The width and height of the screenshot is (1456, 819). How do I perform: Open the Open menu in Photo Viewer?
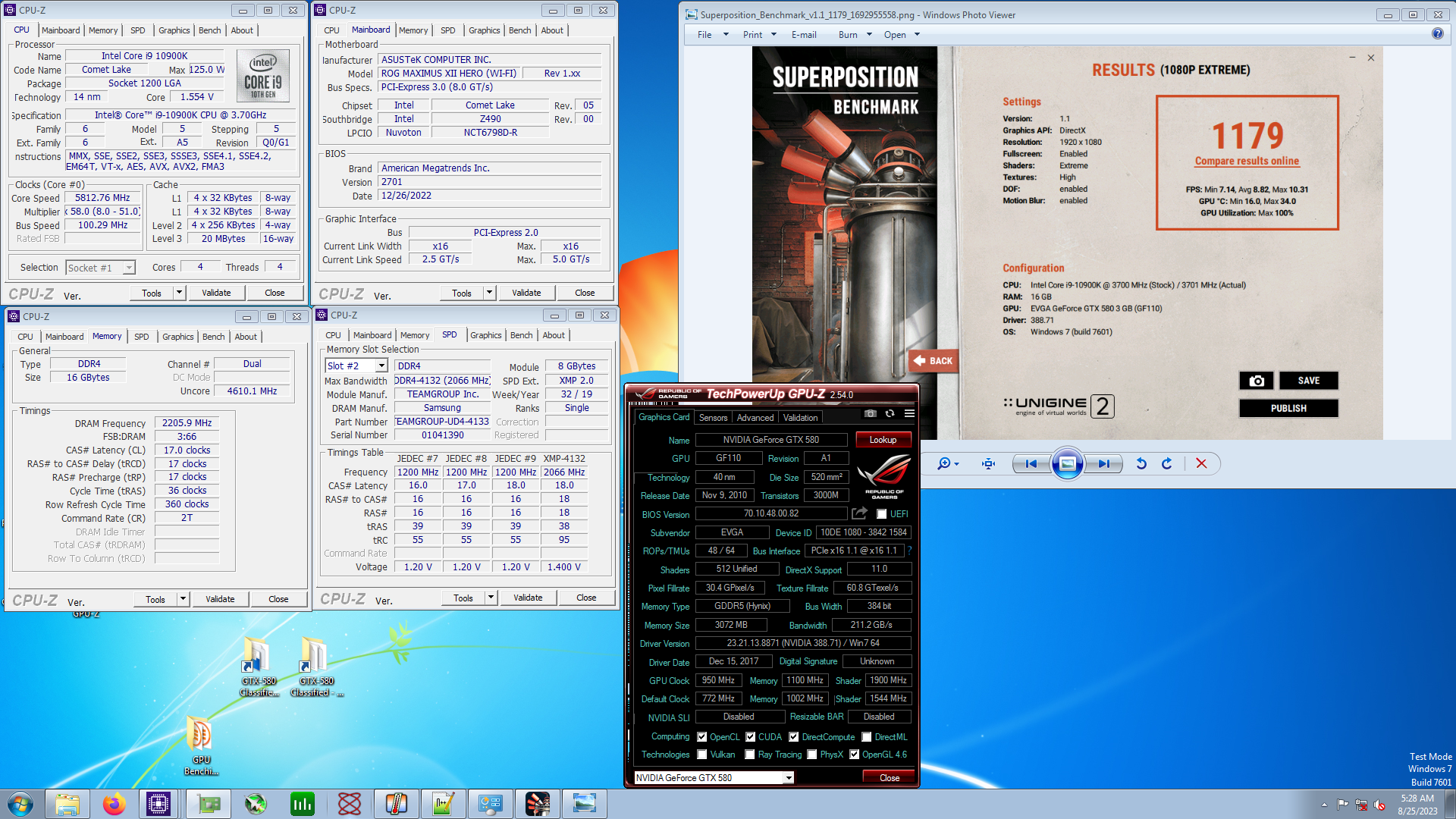(902, 34)
